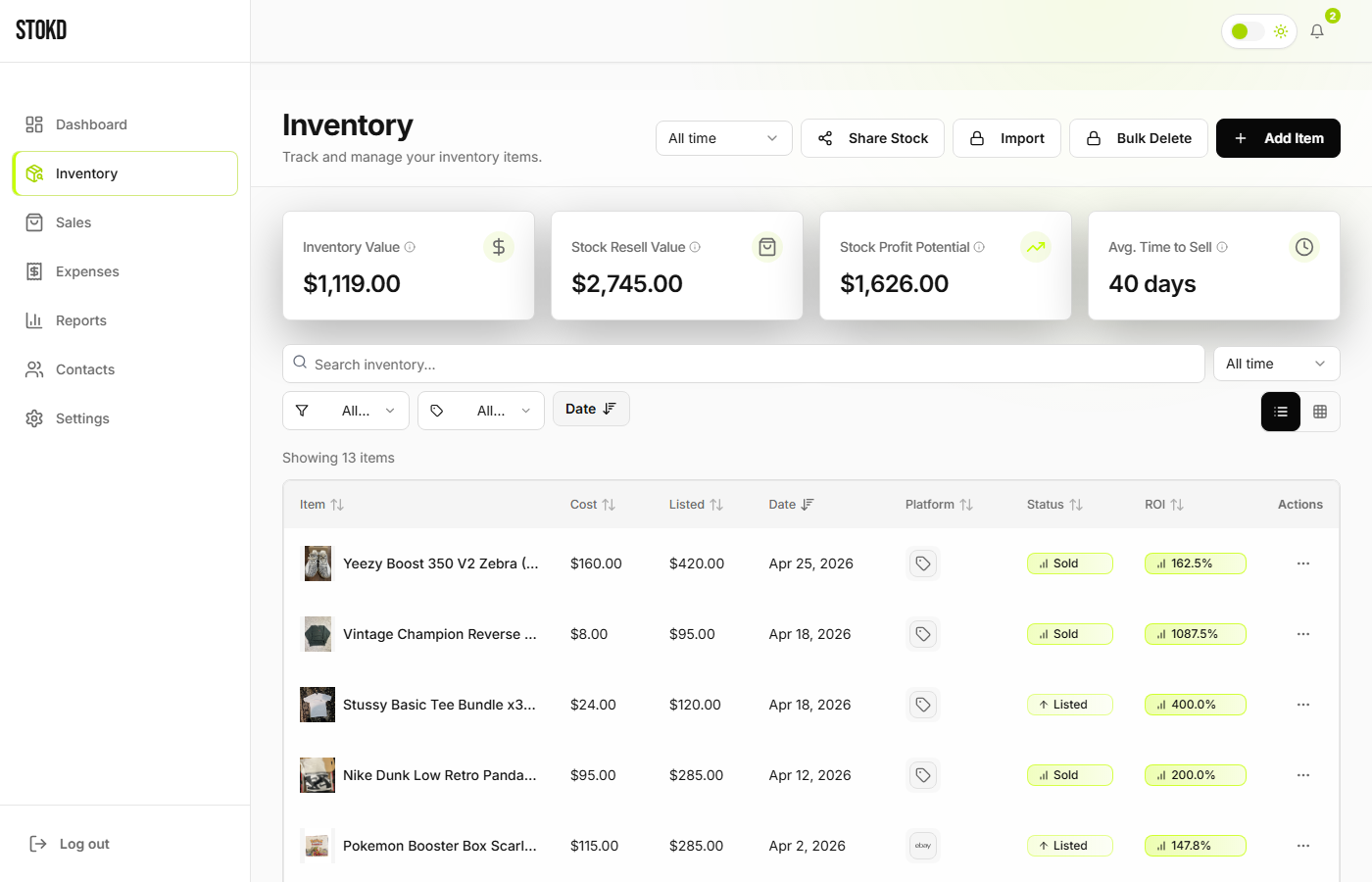Sort table by Status column

tap(1054, 505)
